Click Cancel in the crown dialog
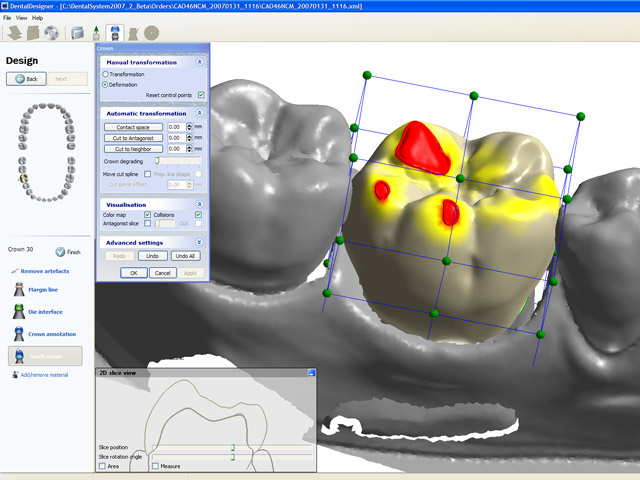 [x=162, y=273]
